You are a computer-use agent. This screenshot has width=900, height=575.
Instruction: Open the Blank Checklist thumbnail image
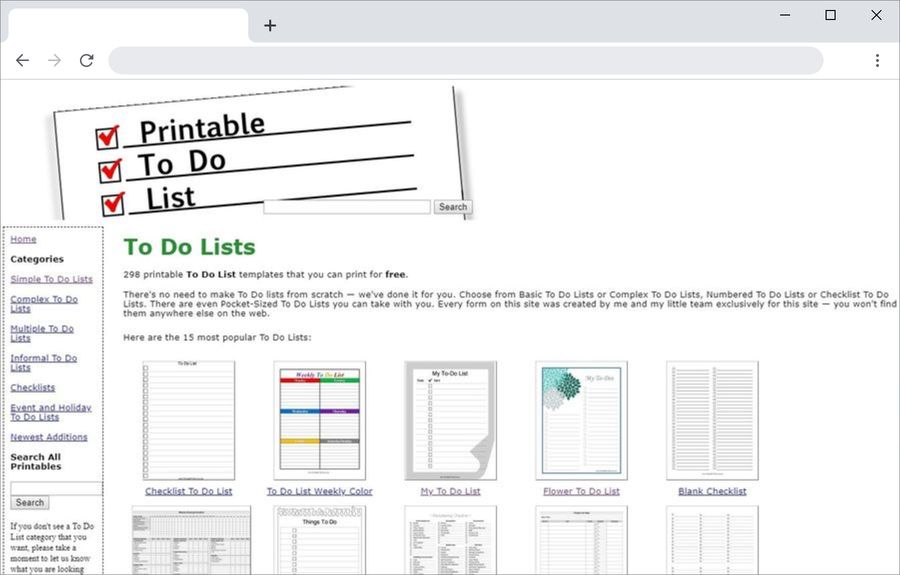(x=712, y=420)
